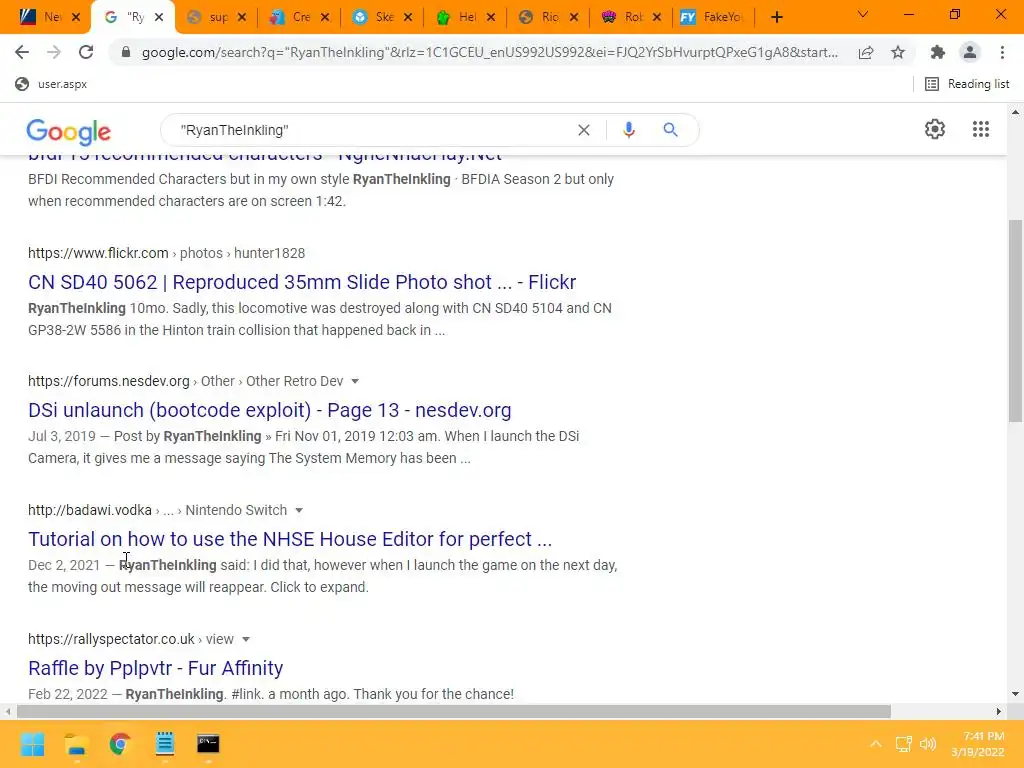Image resolution: width=1024 pixels, height=768 pixels.
Task: Close the 'Ske' tab
Action: click(x=408, y=17)
